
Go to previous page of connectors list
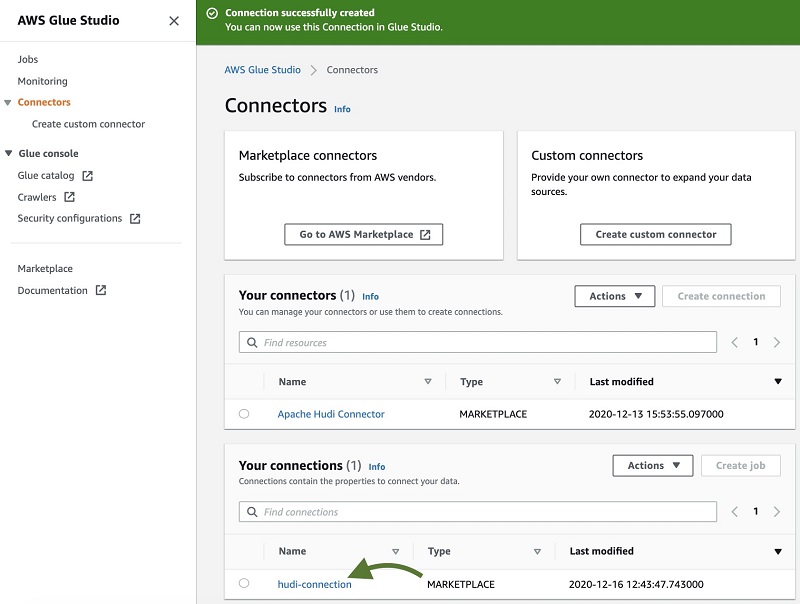(x=735, y=342)
